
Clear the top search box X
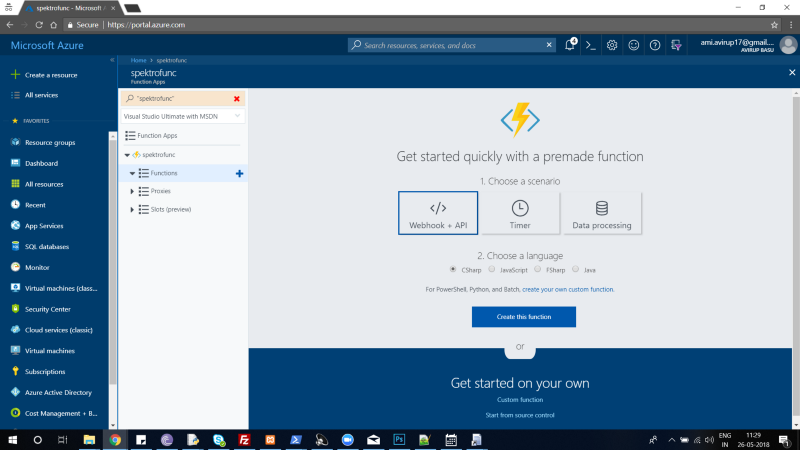point(549,45)
